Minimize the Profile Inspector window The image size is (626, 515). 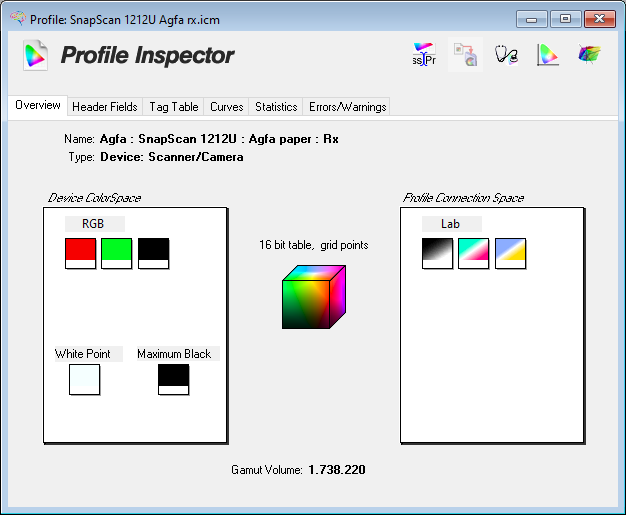pyautogui.click(x=531, y=19)
